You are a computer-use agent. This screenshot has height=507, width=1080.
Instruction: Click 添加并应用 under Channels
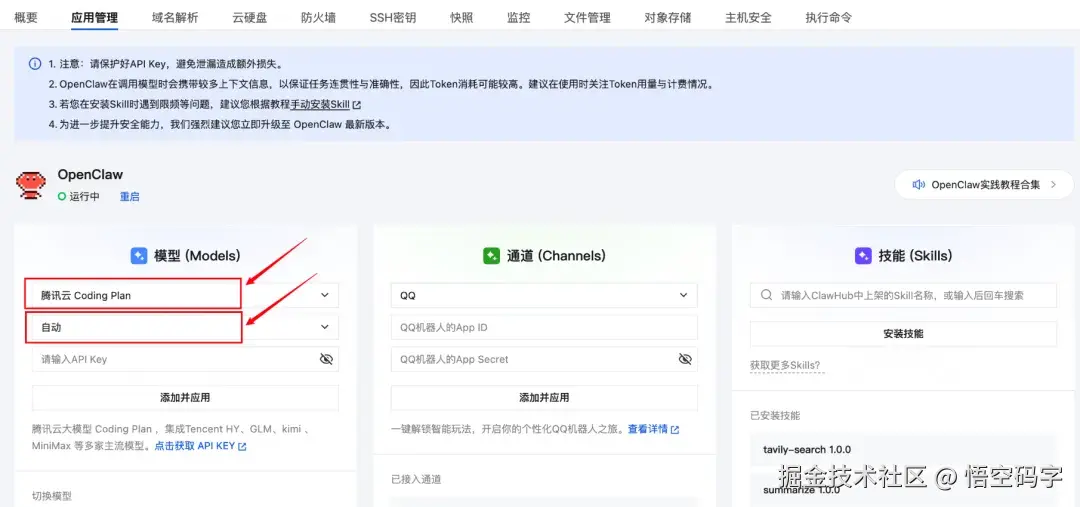click(x=544, y=397)
